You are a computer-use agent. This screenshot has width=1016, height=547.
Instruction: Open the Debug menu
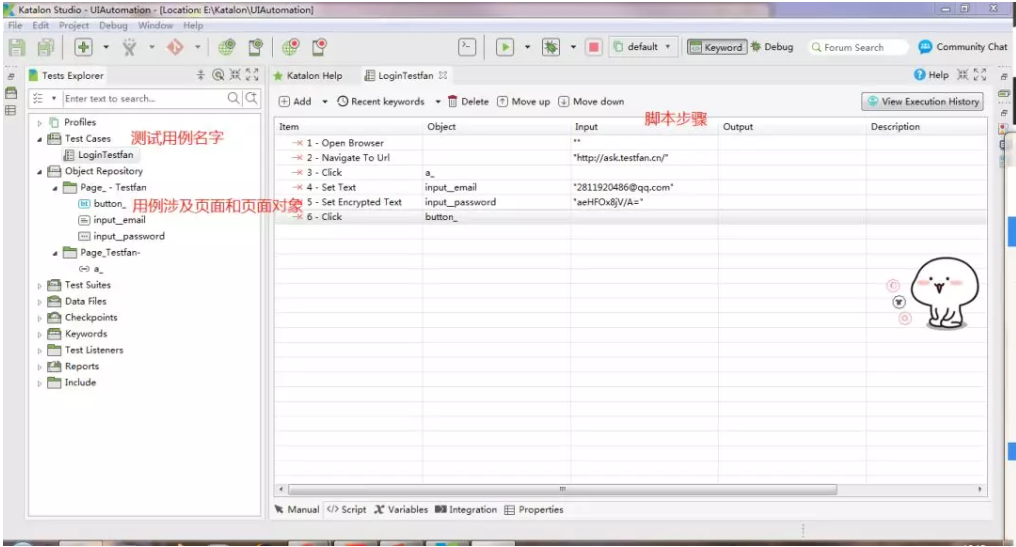(x=113, y=25)
